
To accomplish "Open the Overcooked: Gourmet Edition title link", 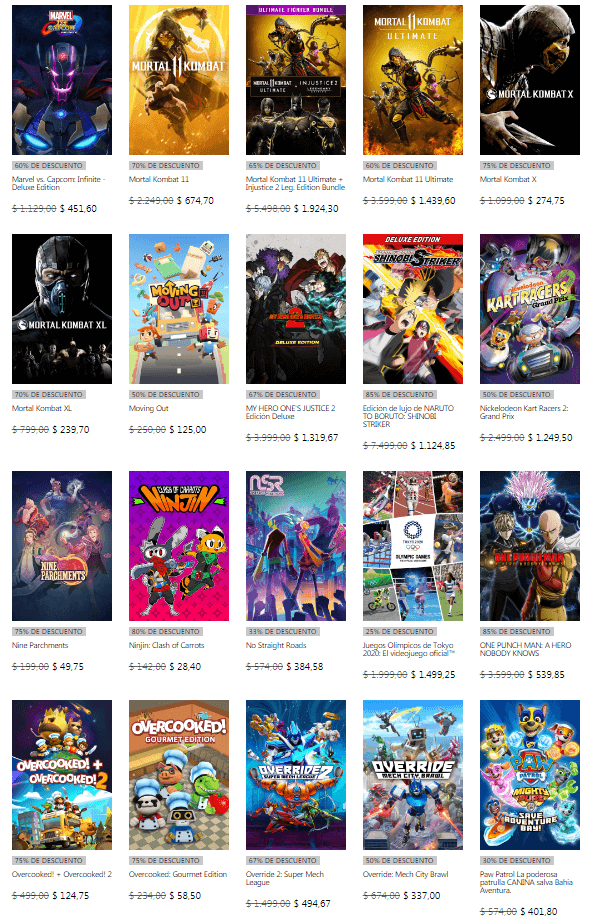I will tap(178, 874).
